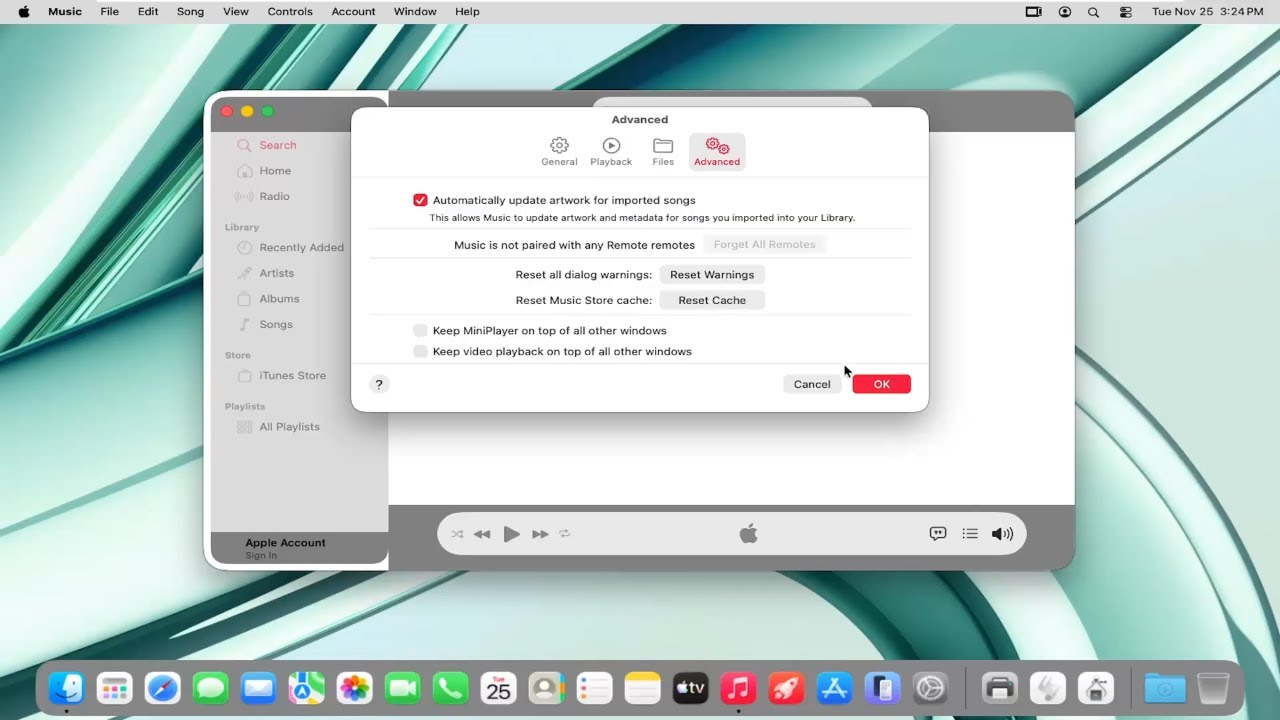
Task: Click the Reset Warnings button
Action: [x=712, y=275]
